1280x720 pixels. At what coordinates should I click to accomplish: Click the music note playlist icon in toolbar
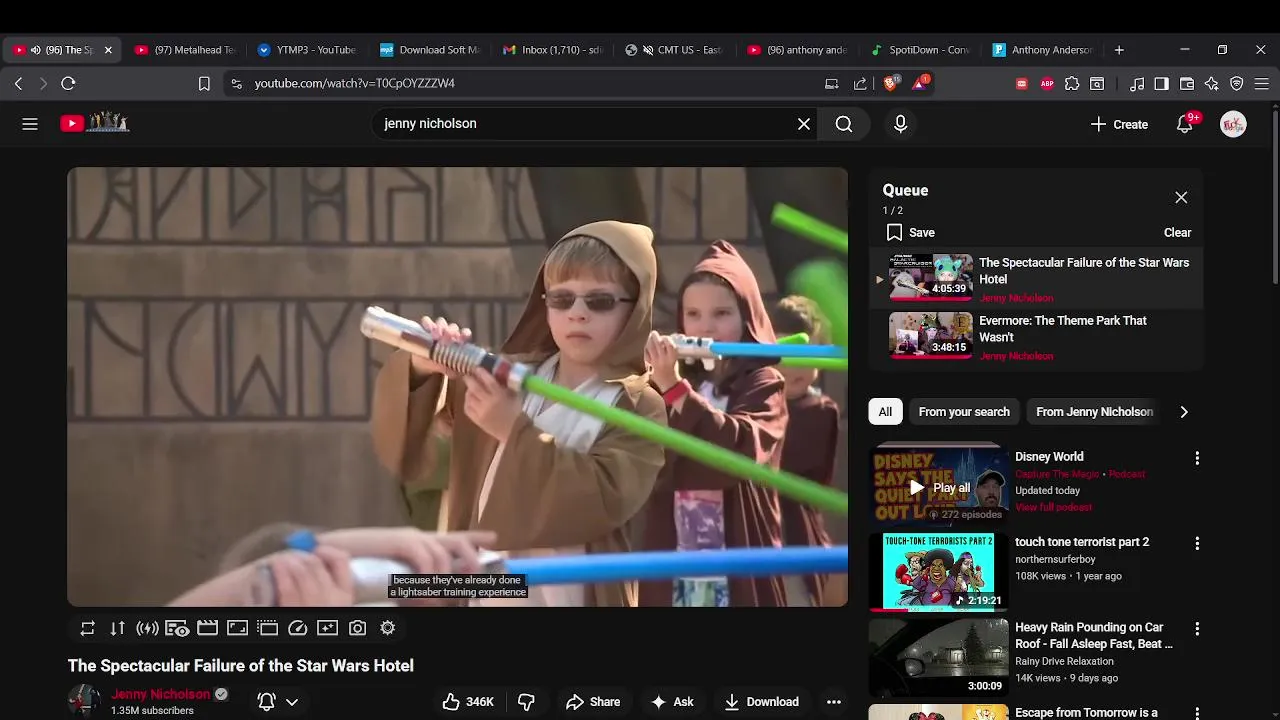pos(1137,84)
